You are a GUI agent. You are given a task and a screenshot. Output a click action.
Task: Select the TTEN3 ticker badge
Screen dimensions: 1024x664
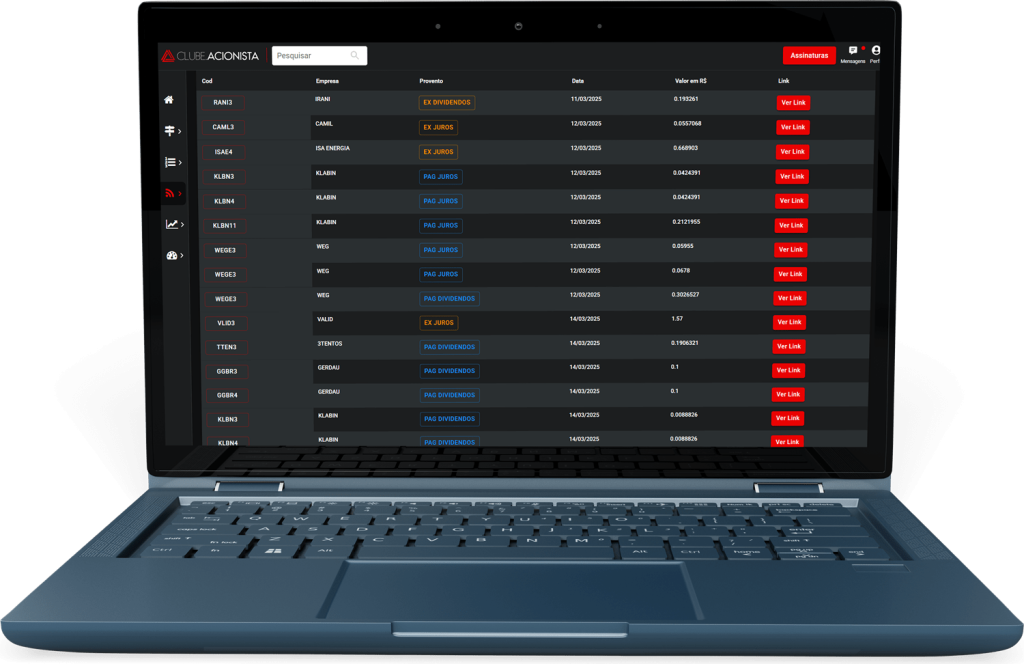(x=227, y=347)
